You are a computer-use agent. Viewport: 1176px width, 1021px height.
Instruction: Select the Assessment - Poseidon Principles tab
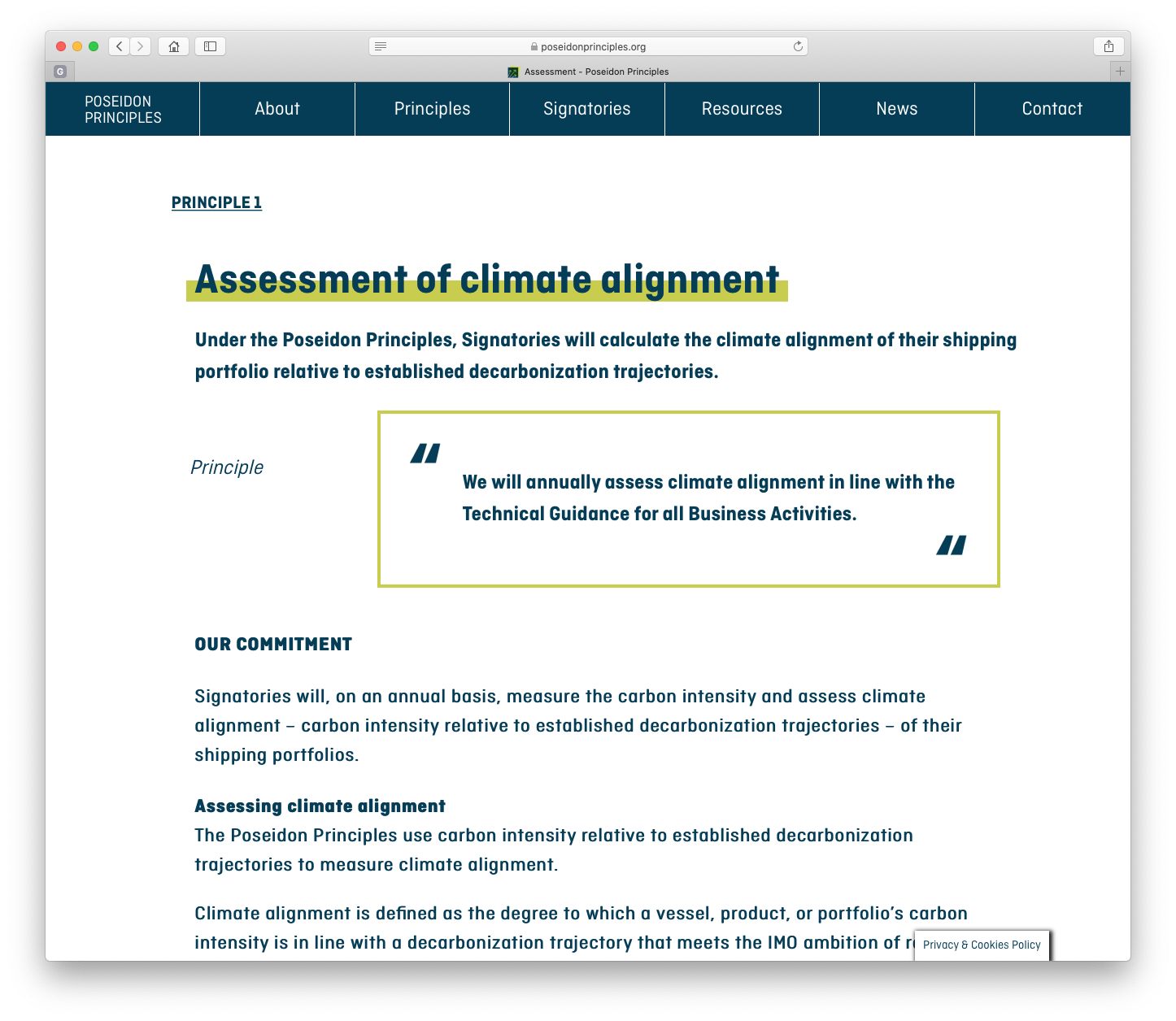[x=588, y=72]
